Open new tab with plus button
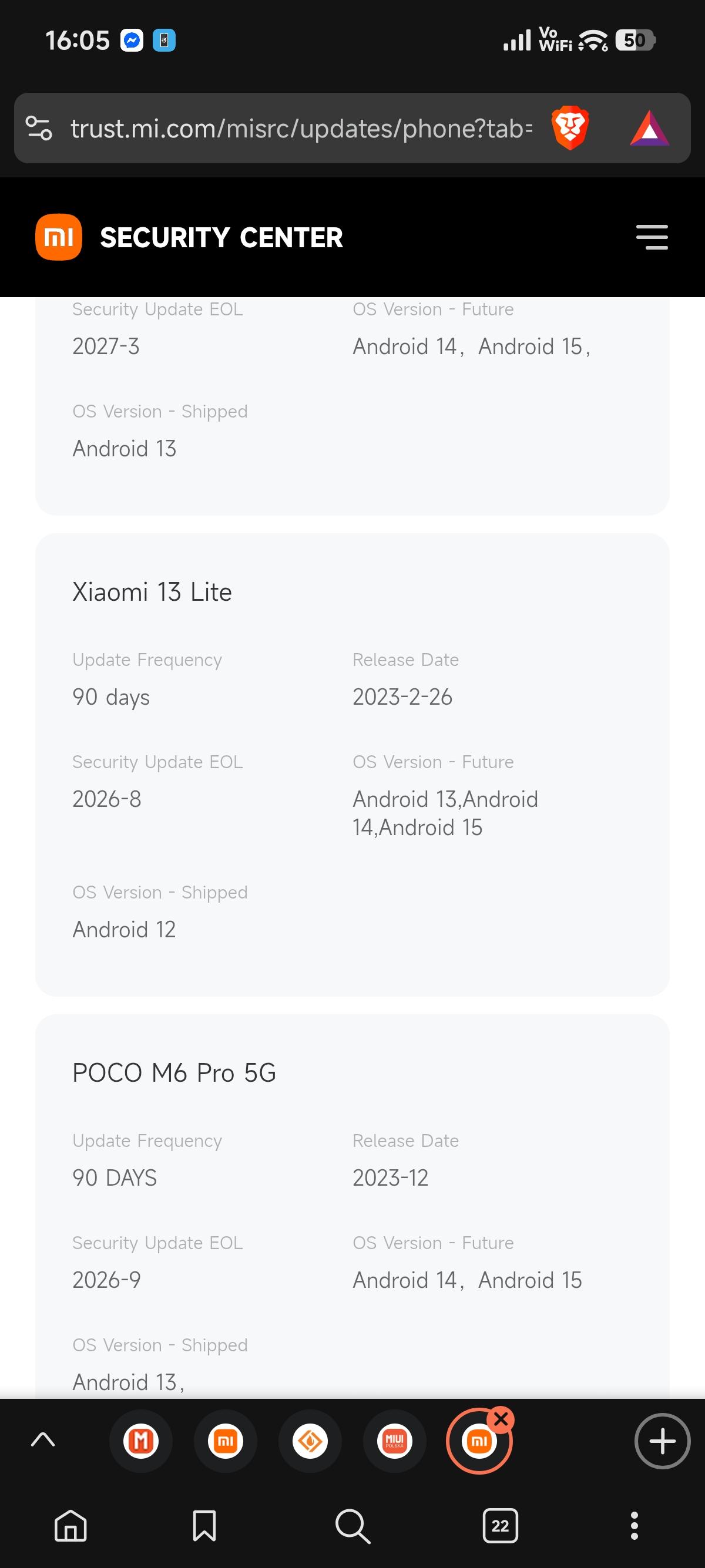Viewport: 705px width, 1568px height. [x=662, y=1441]
